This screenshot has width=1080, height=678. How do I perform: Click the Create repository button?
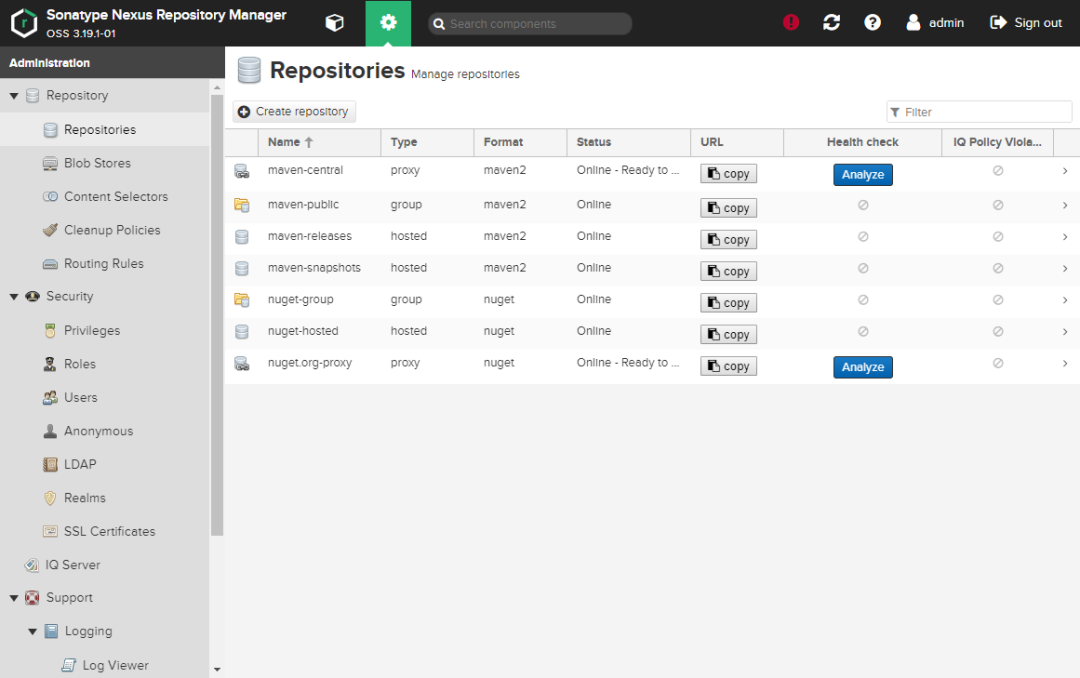(294, 112)
